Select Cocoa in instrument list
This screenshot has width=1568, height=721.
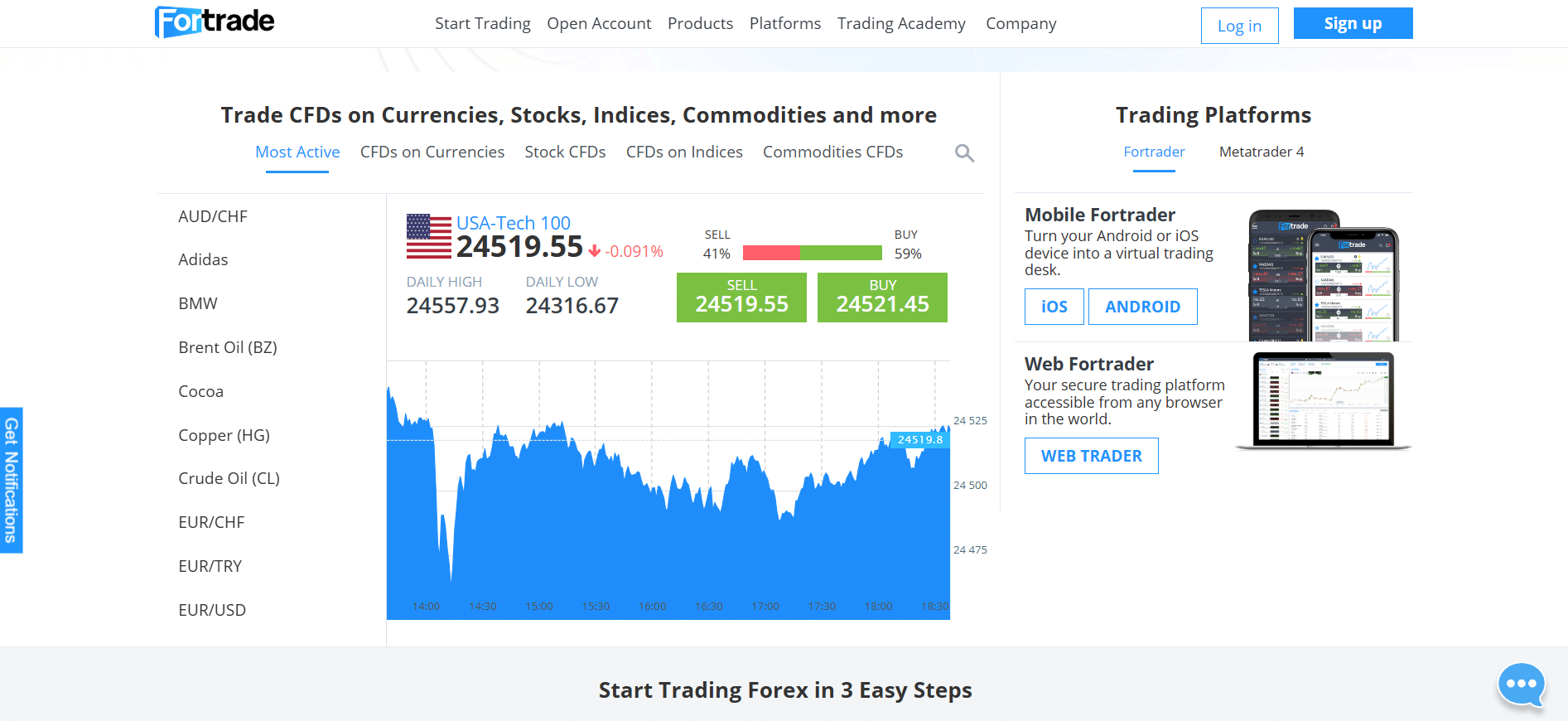click(x=201, y=391)
